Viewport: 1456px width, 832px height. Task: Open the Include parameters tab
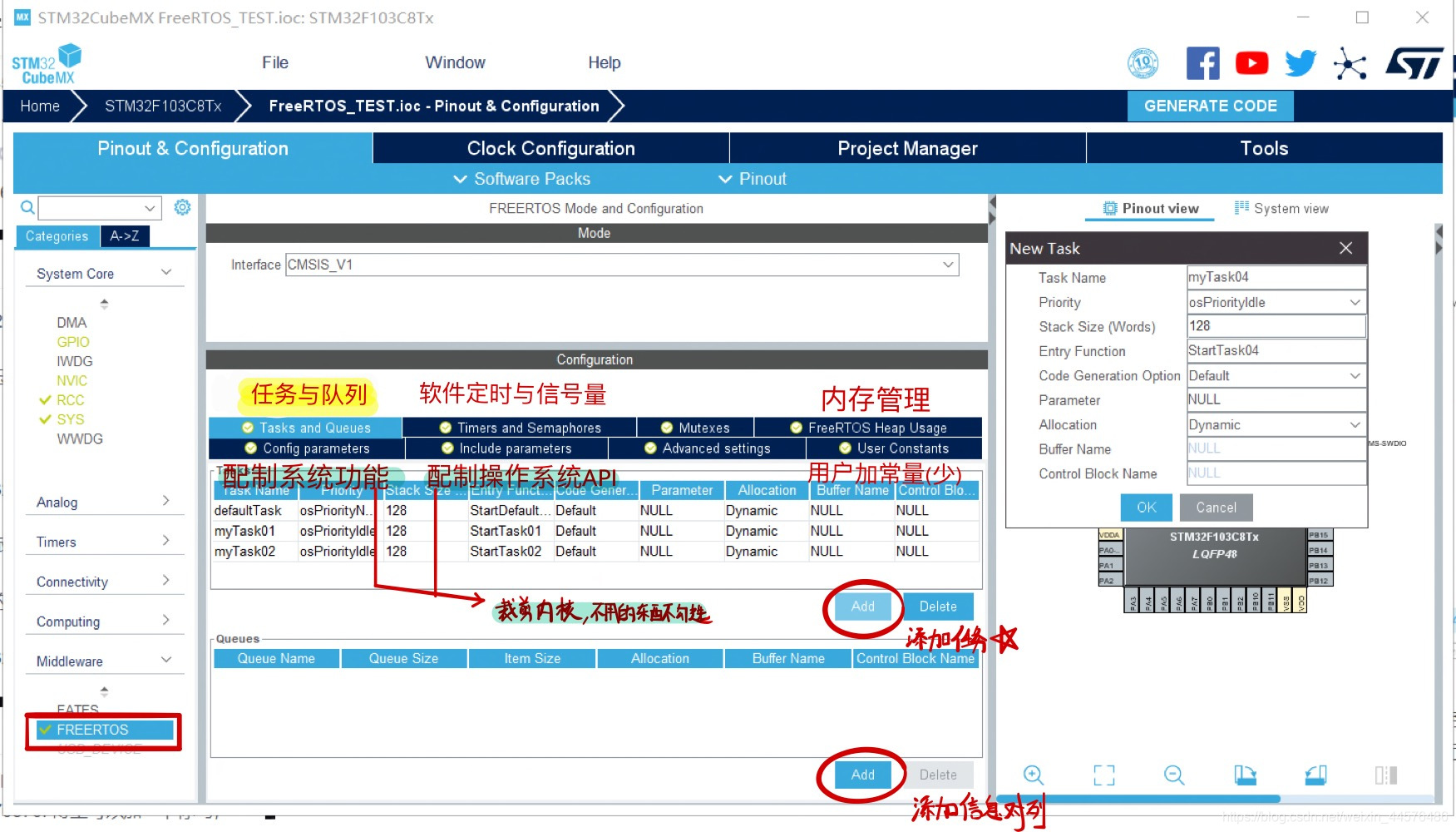point(506,448)
